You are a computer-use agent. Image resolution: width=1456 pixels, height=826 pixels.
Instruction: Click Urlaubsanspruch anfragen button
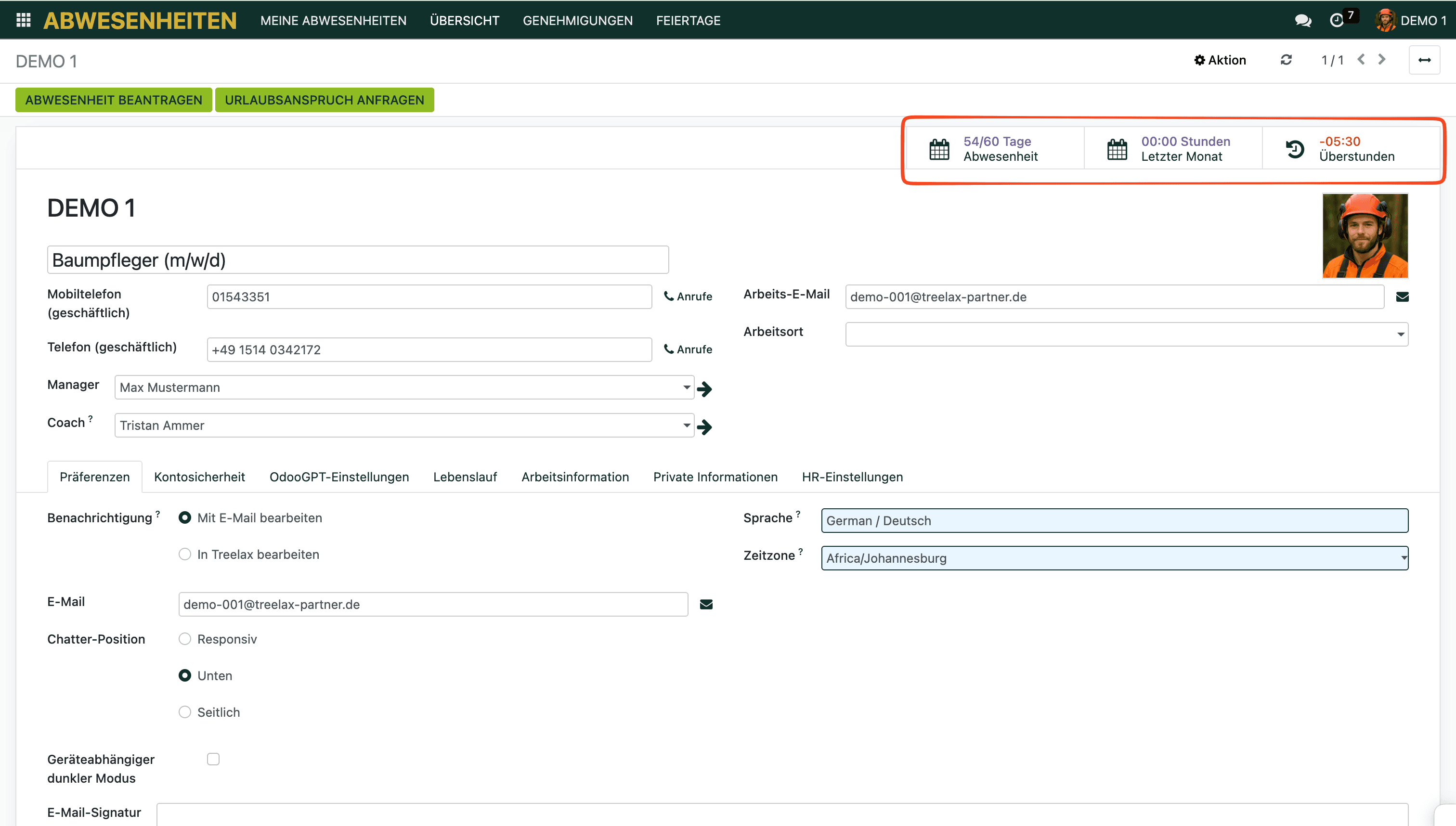pyautogui.click(x=324, y=100)
